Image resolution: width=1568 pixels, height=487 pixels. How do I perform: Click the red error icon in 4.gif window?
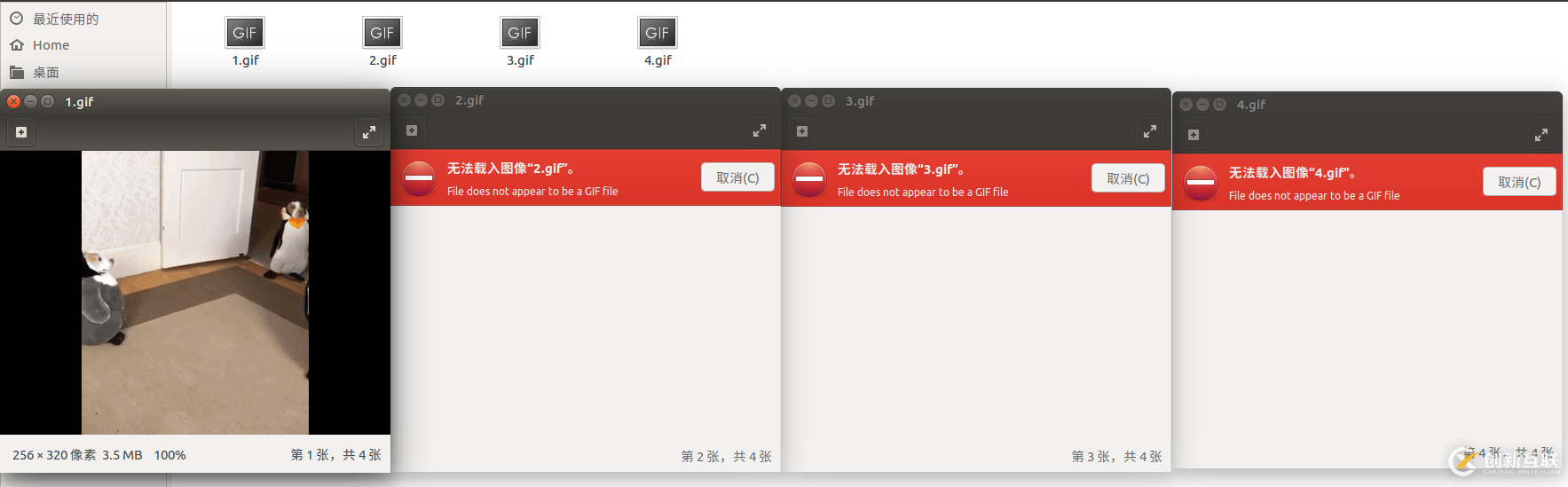click(x=1201, y=183)
